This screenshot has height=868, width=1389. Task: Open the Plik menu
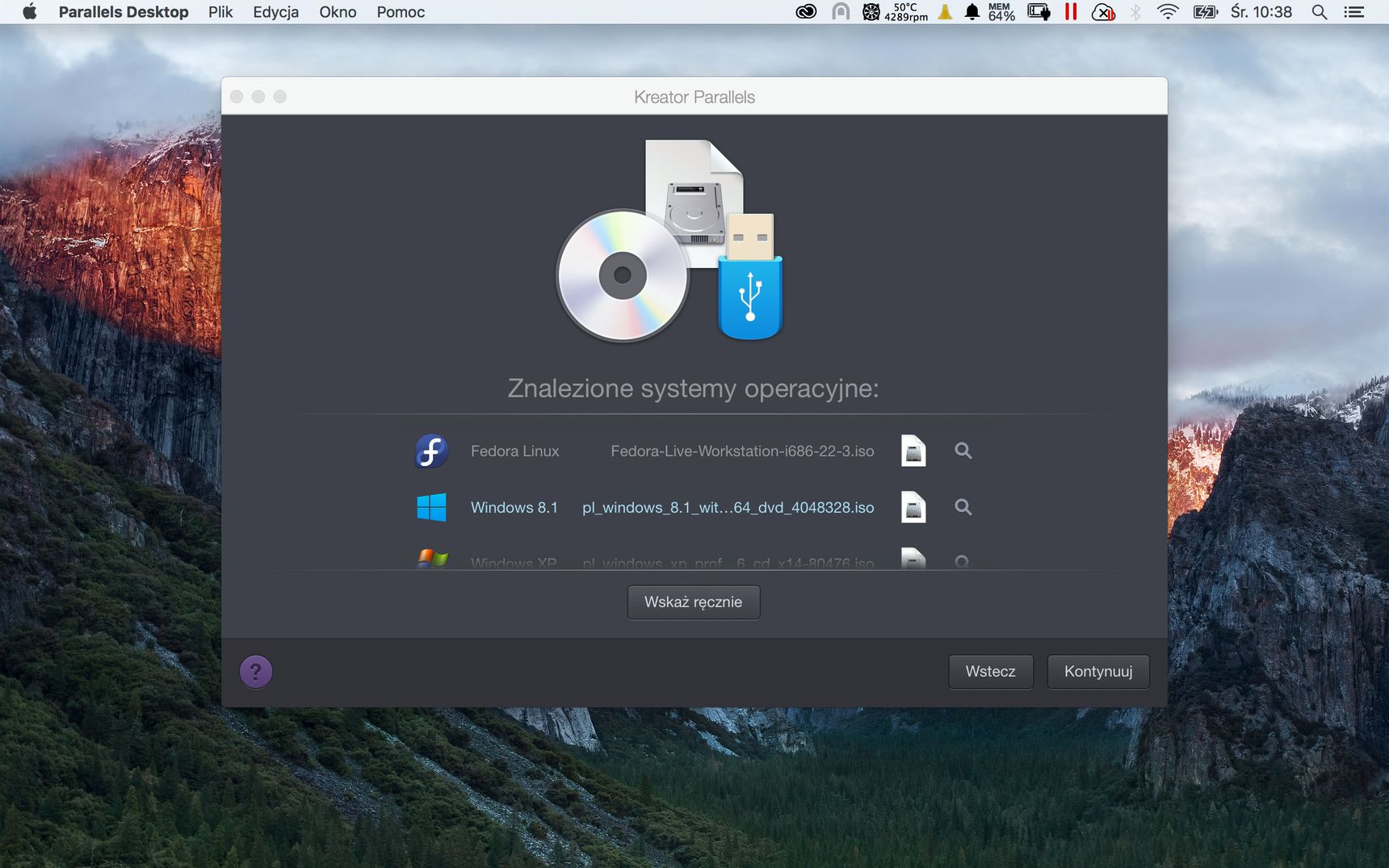tap(220, 12)
